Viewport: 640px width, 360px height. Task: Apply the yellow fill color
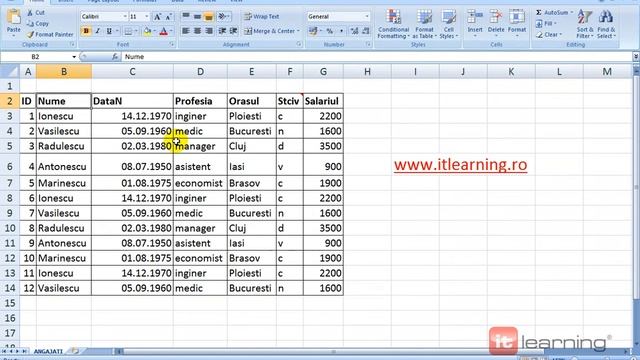point(147,31)
